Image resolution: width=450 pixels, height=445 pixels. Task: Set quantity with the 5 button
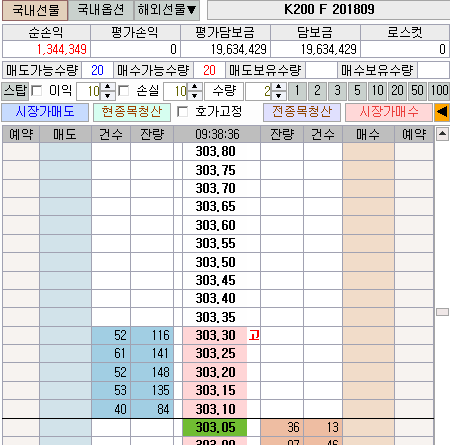357,91
